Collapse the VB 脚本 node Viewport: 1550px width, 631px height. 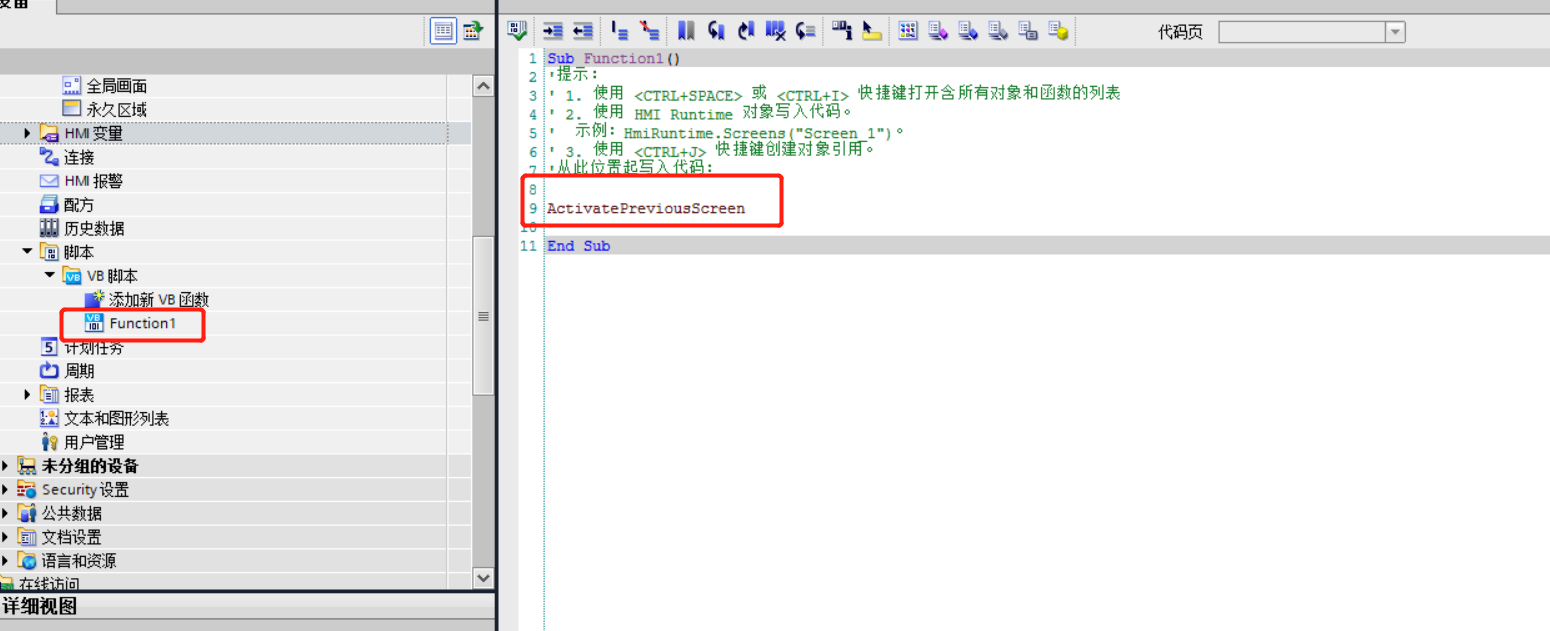tap(50, 276)
